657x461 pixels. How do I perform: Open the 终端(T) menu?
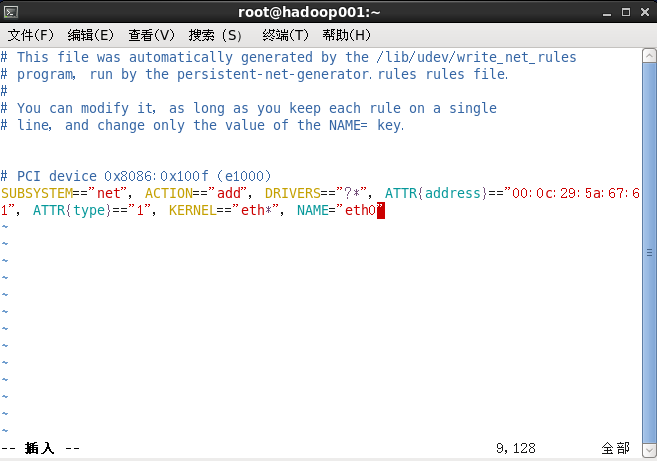pyautogui.click(x=285, y=35)
